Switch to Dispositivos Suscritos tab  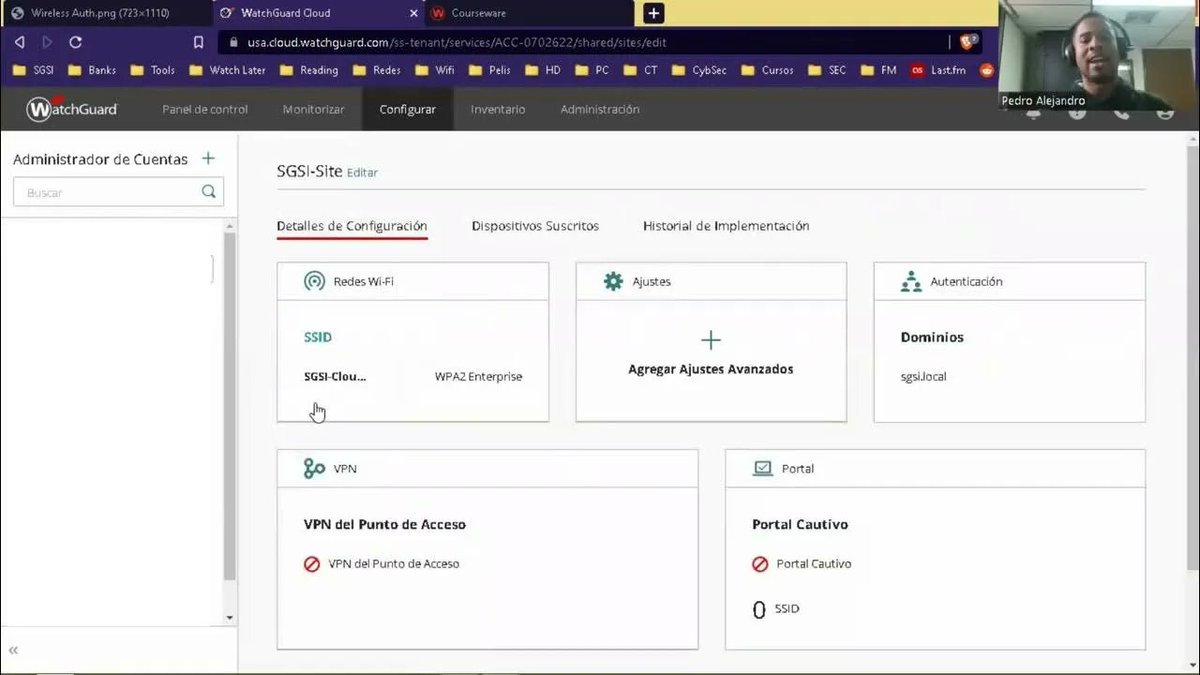535,226
